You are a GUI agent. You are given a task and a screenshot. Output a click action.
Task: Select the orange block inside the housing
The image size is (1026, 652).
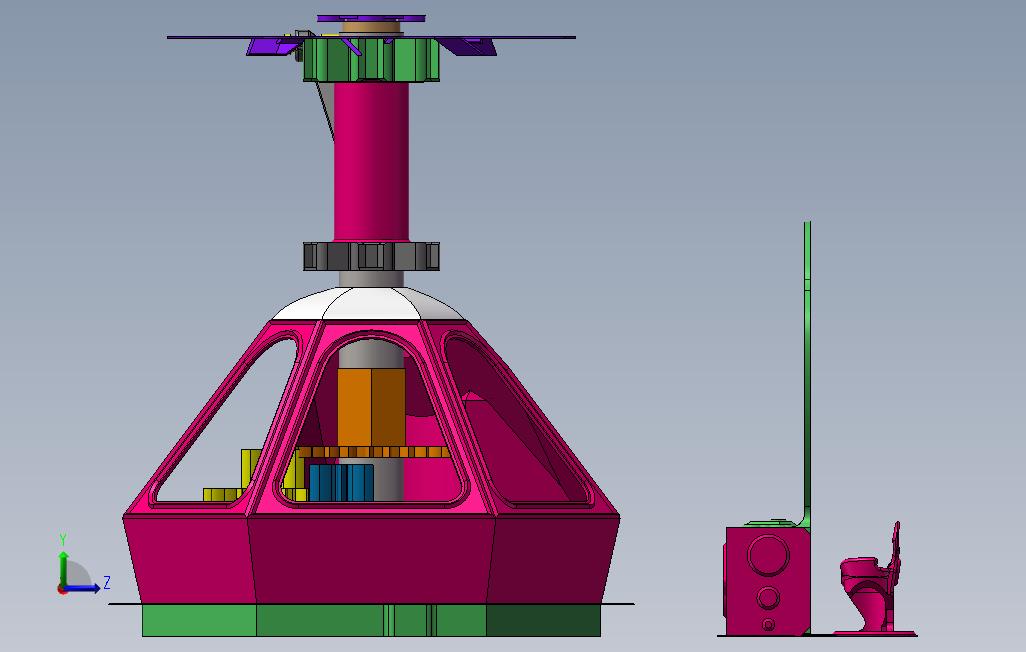pos(371,407)
